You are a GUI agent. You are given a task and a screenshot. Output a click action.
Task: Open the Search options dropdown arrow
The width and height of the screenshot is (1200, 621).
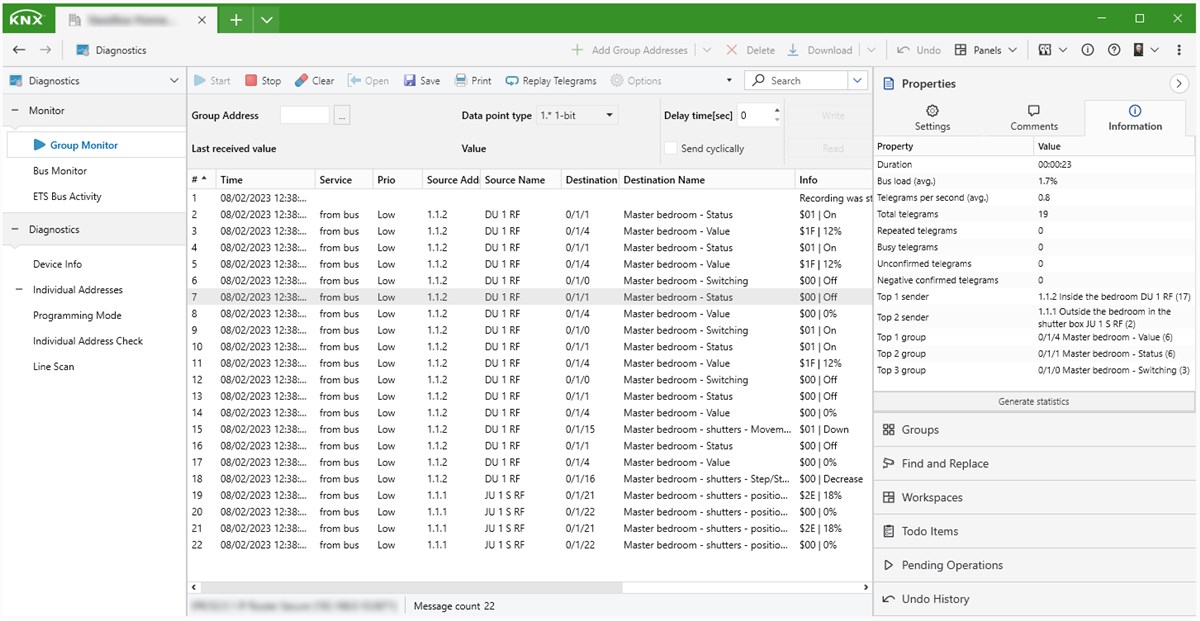pyautogui.click(x=858, y=80)
